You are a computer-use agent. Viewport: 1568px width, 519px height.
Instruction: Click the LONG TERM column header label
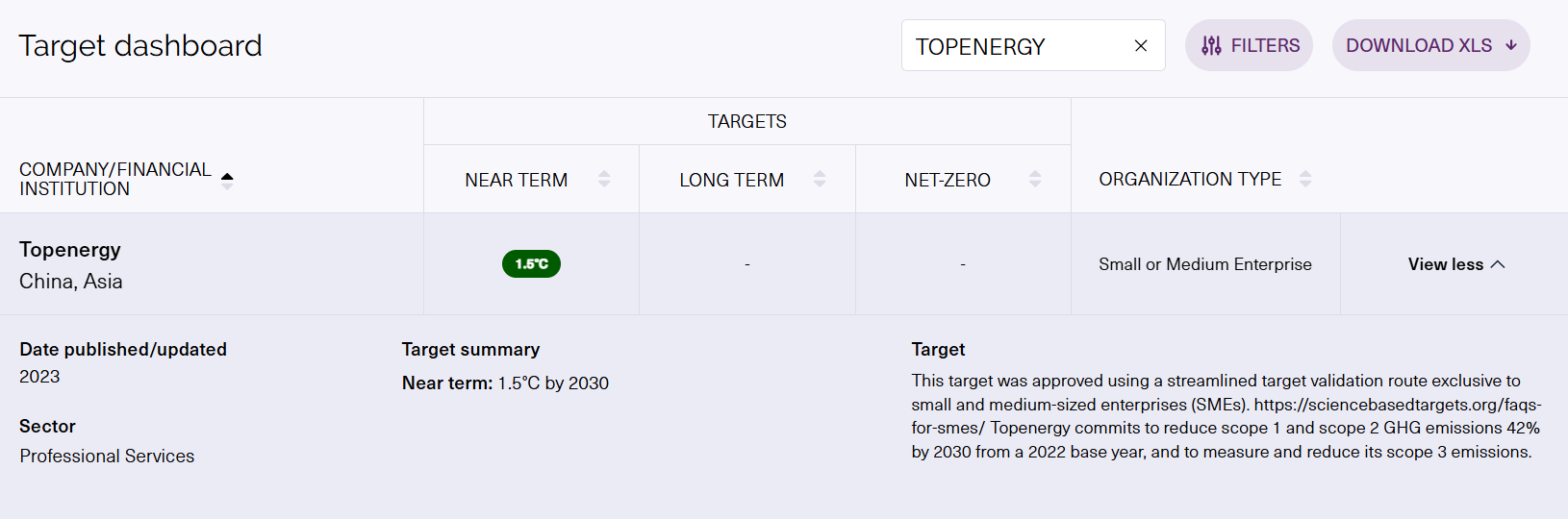[731, 180]
